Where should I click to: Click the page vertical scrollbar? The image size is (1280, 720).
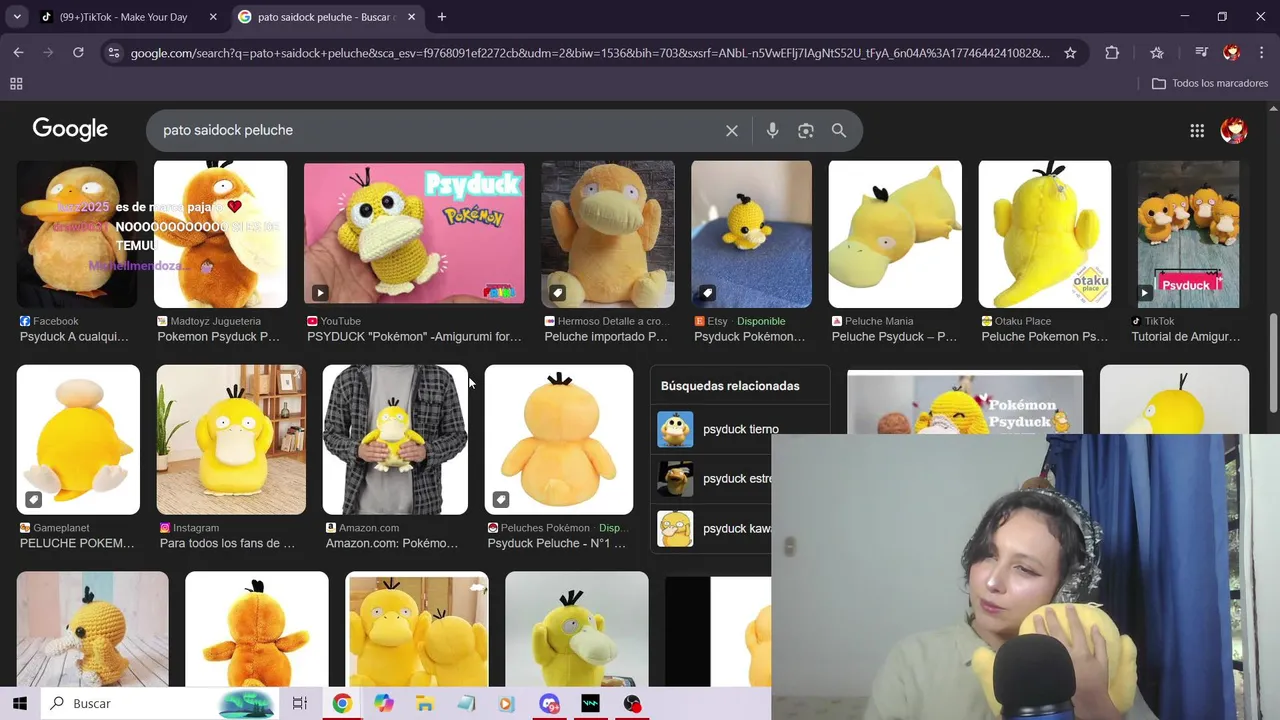click(x=1273, y=365)
